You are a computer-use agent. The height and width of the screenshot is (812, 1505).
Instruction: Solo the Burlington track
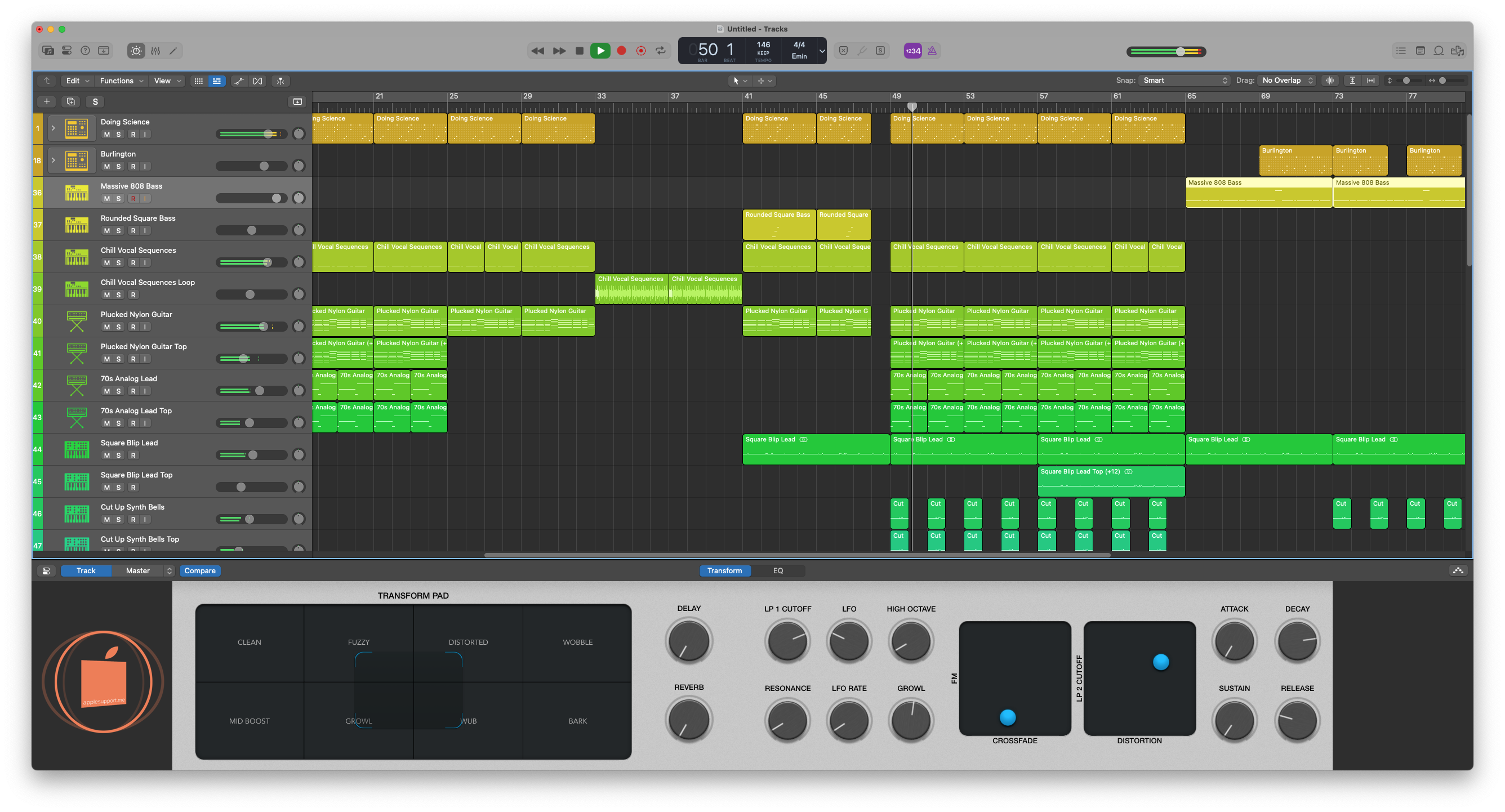click(x=119, y=167)
